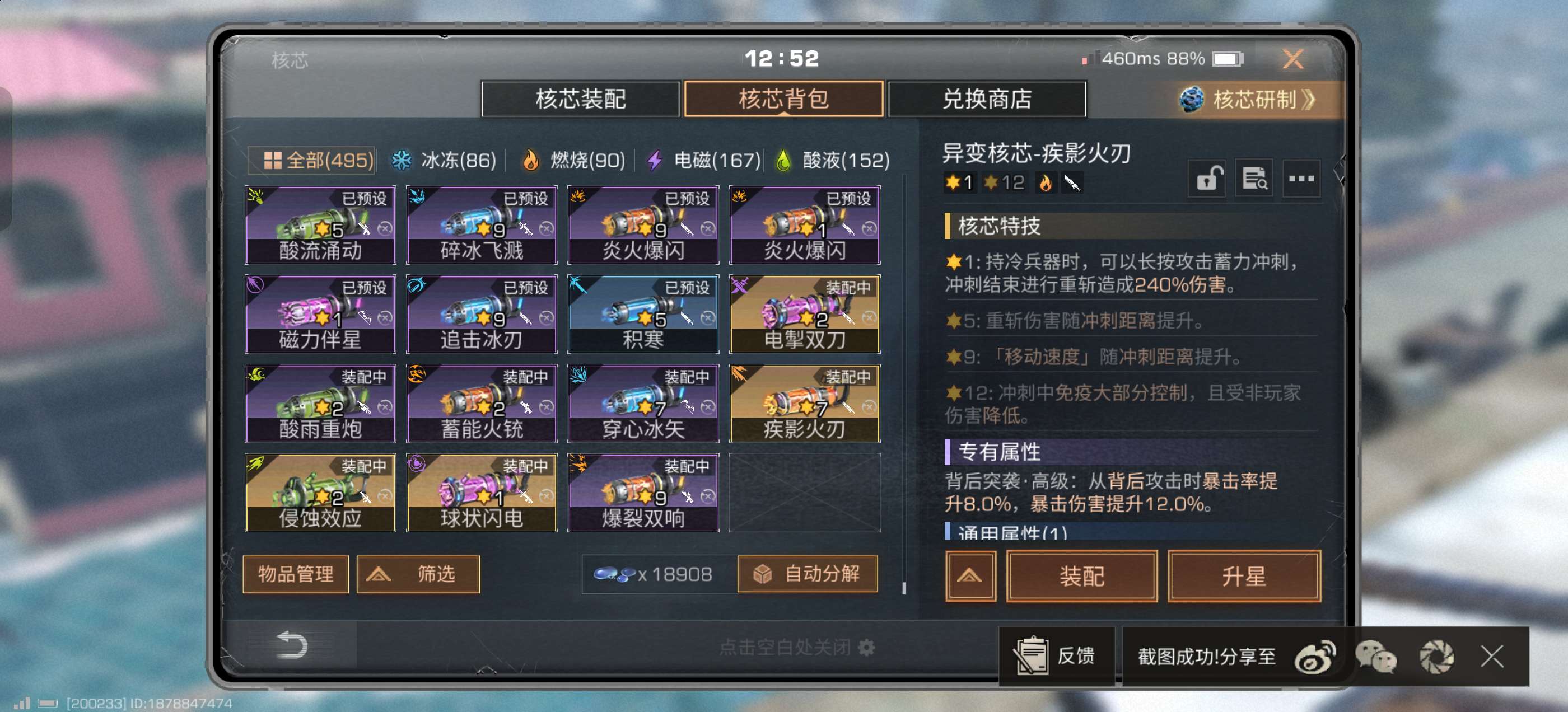
Task: Switch to the 兑换商店 tab
Action: tap(987, 99)
